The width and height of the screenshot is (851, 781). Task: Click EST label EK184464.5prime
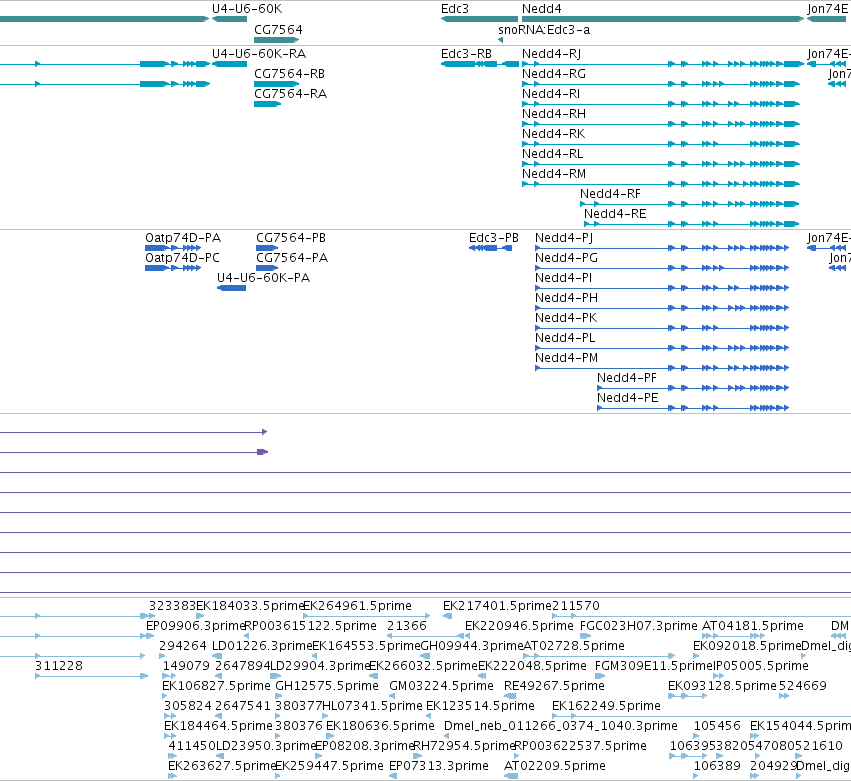(218, 726)
